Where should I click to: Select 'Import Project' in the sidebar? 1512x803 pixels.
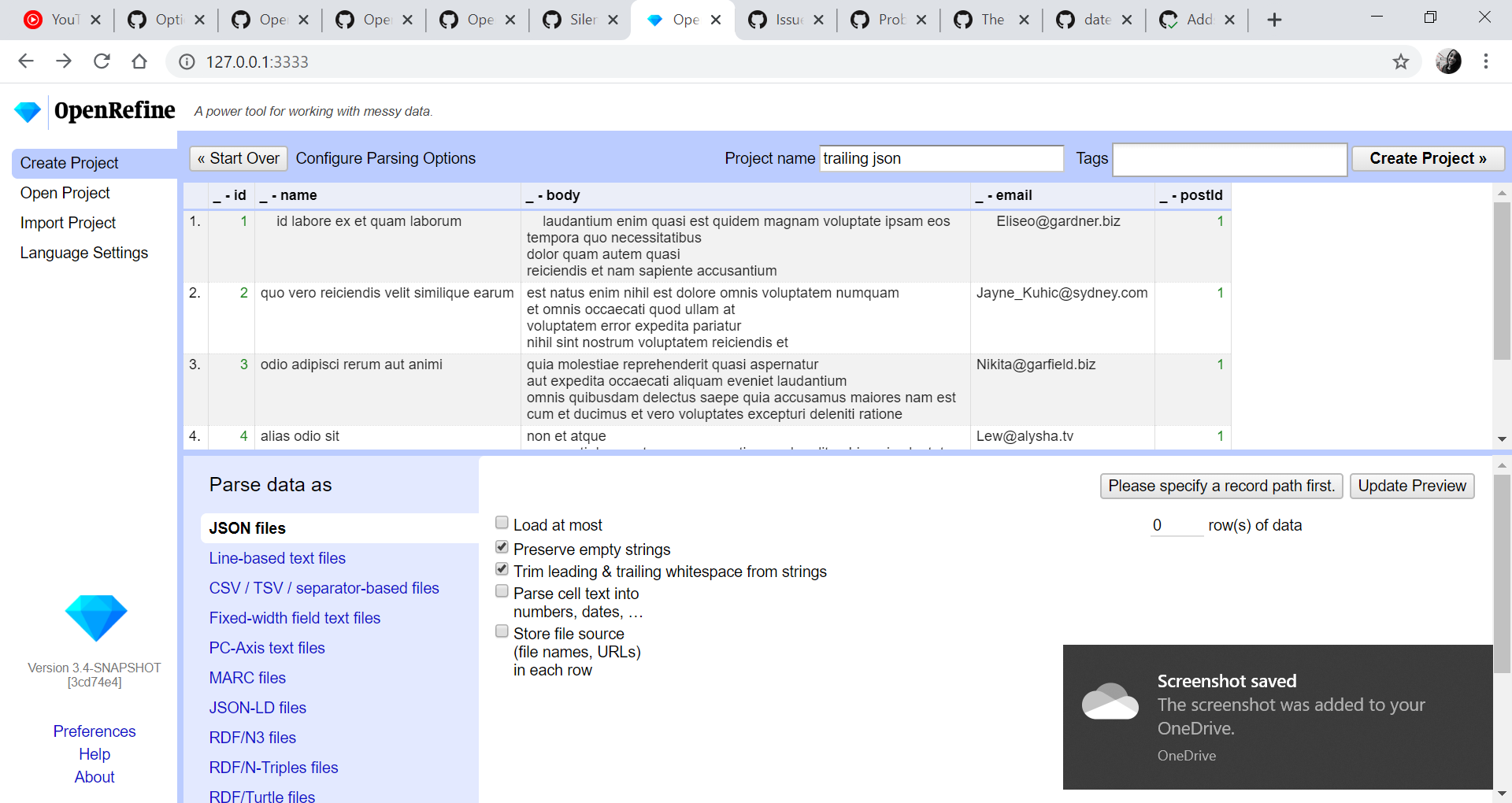tap(68, 223)
